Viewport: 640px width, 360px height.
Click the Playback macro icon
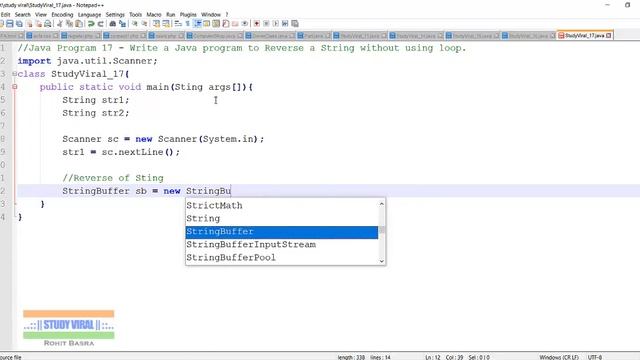click(276, 24)
